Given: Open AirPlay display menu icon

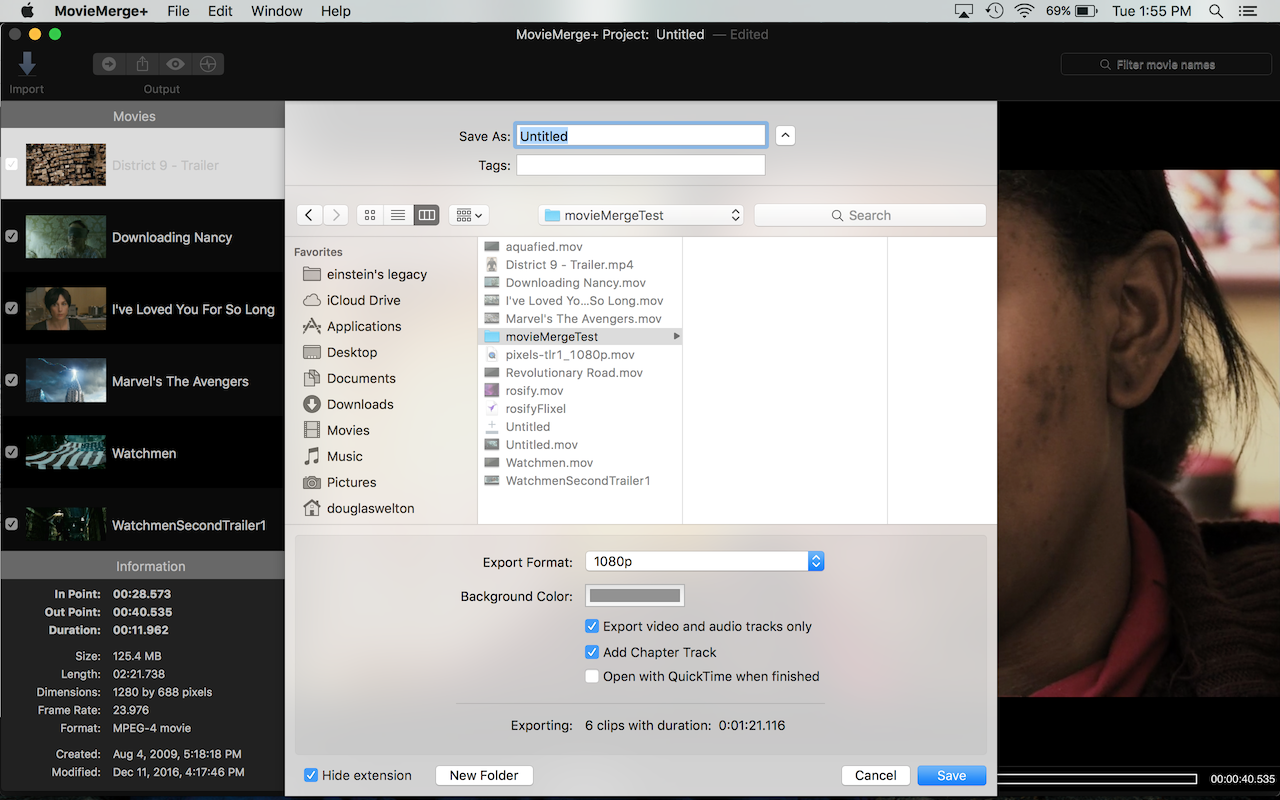Looking at the screenshot, I should [x=964, y=11].
